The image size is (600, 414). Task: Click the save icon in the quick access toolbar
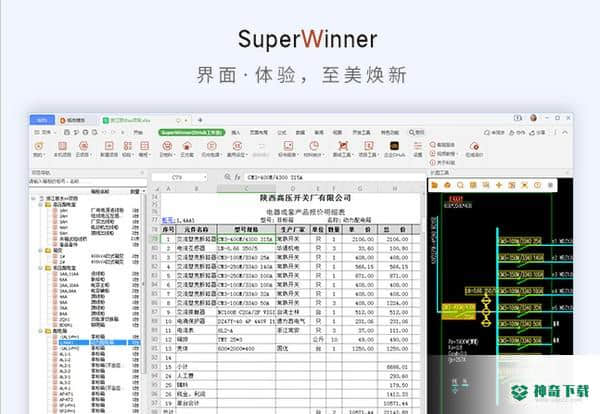coord(67,132)
